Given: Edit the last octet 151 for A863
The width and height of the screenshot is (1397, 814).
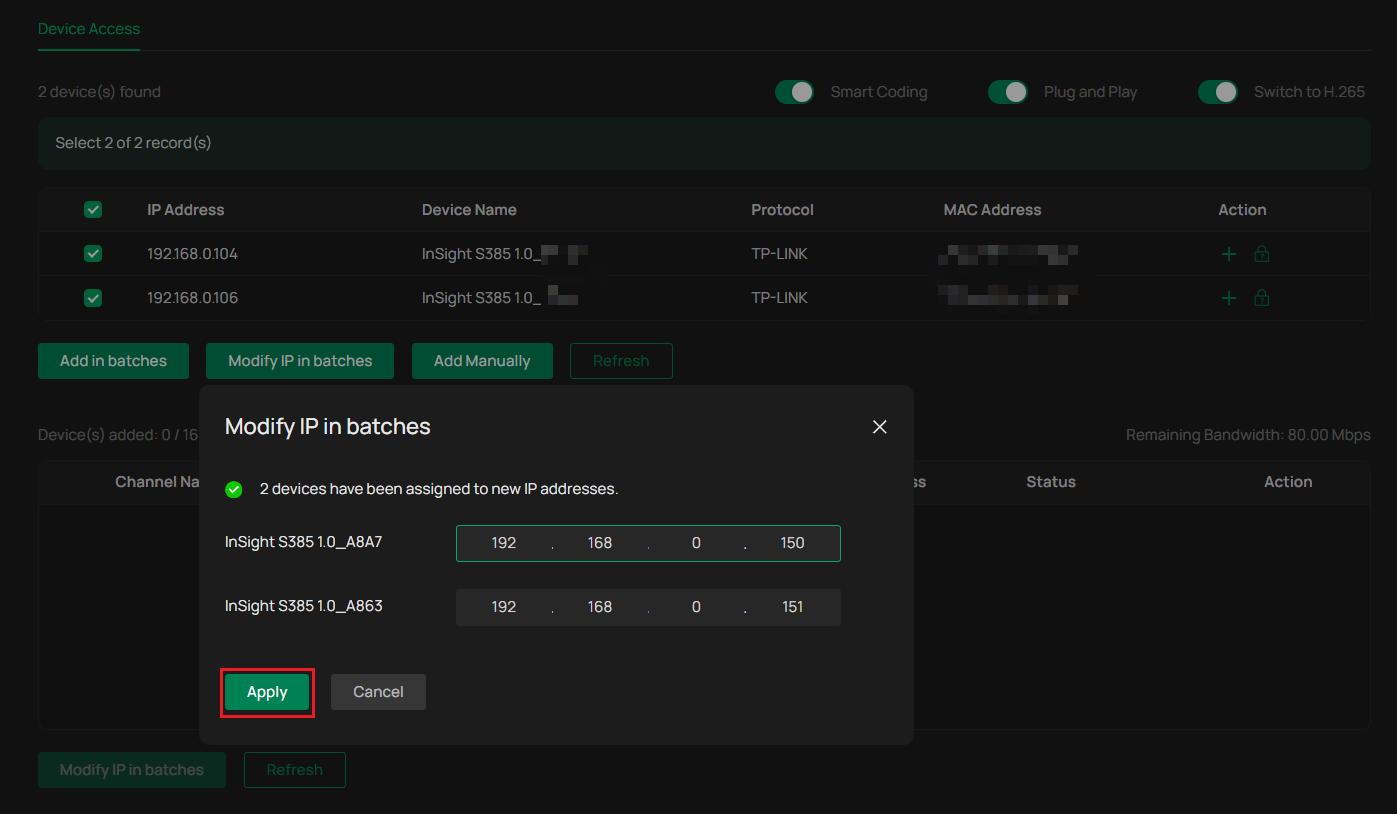Looking at the screenshot, I should [793, 607].
